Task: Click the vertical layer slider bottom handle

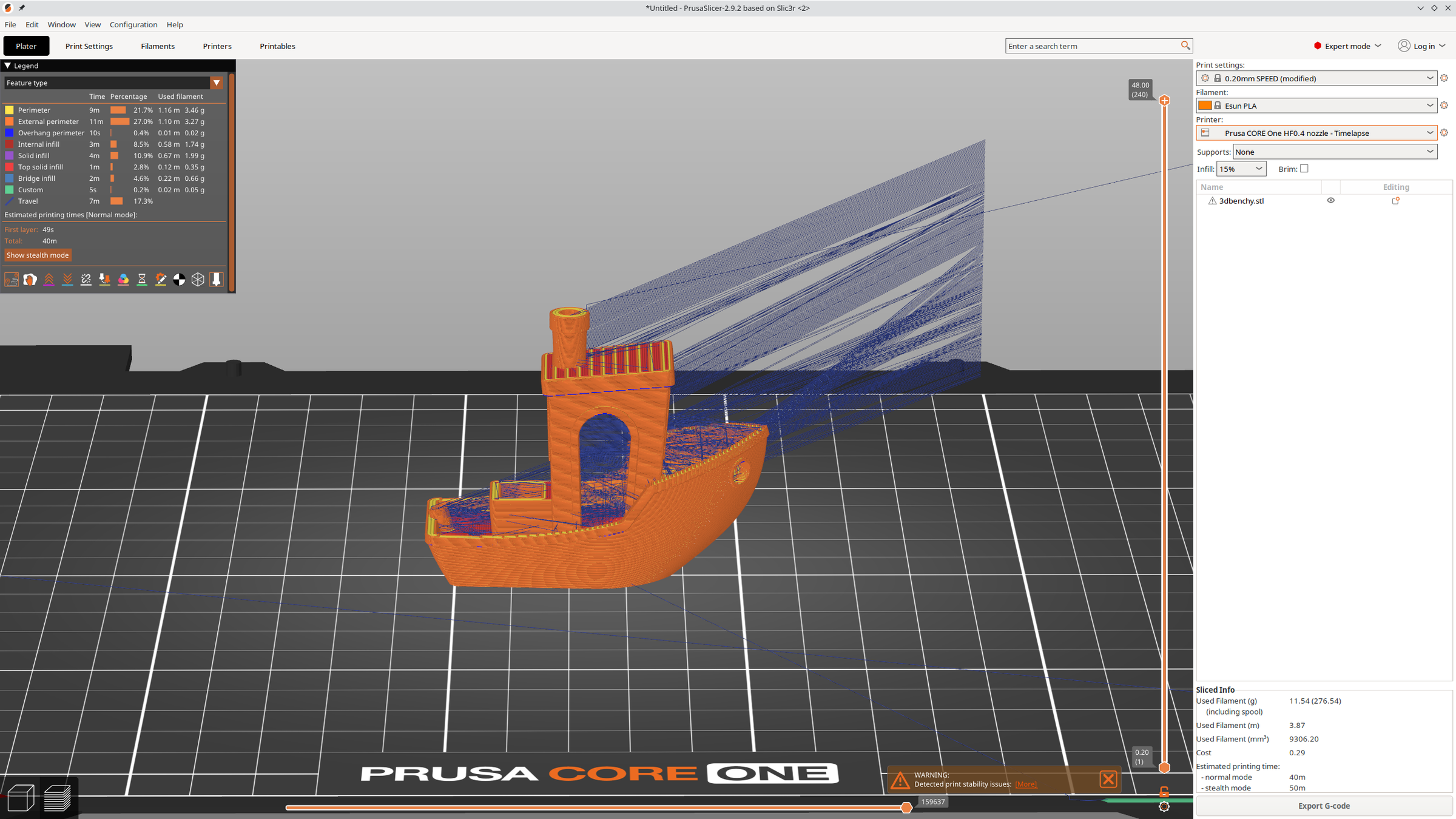Action: click(x=1164, y=768)
